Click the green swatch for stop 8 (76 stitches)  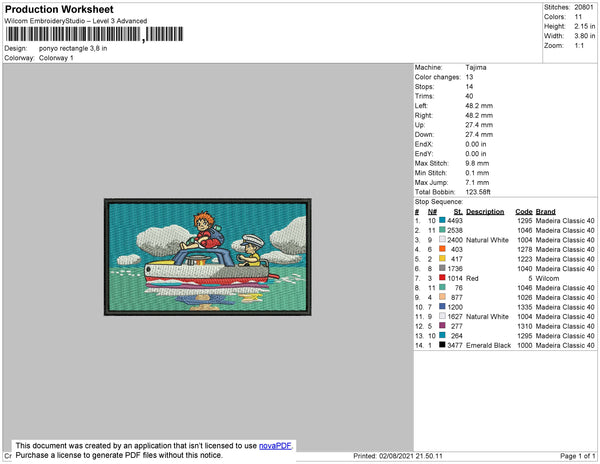point(442,287)
